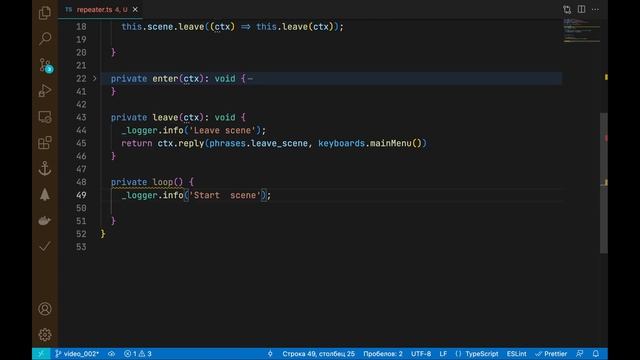
Task: Click ESLint status bar item
Action: [516, 354]
